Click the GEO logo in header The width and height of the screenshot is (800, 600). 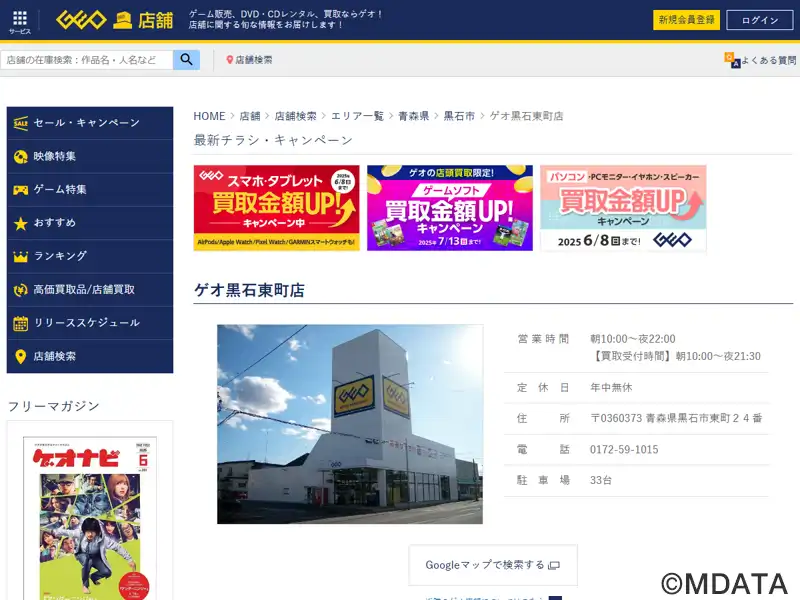coord(81,20)
